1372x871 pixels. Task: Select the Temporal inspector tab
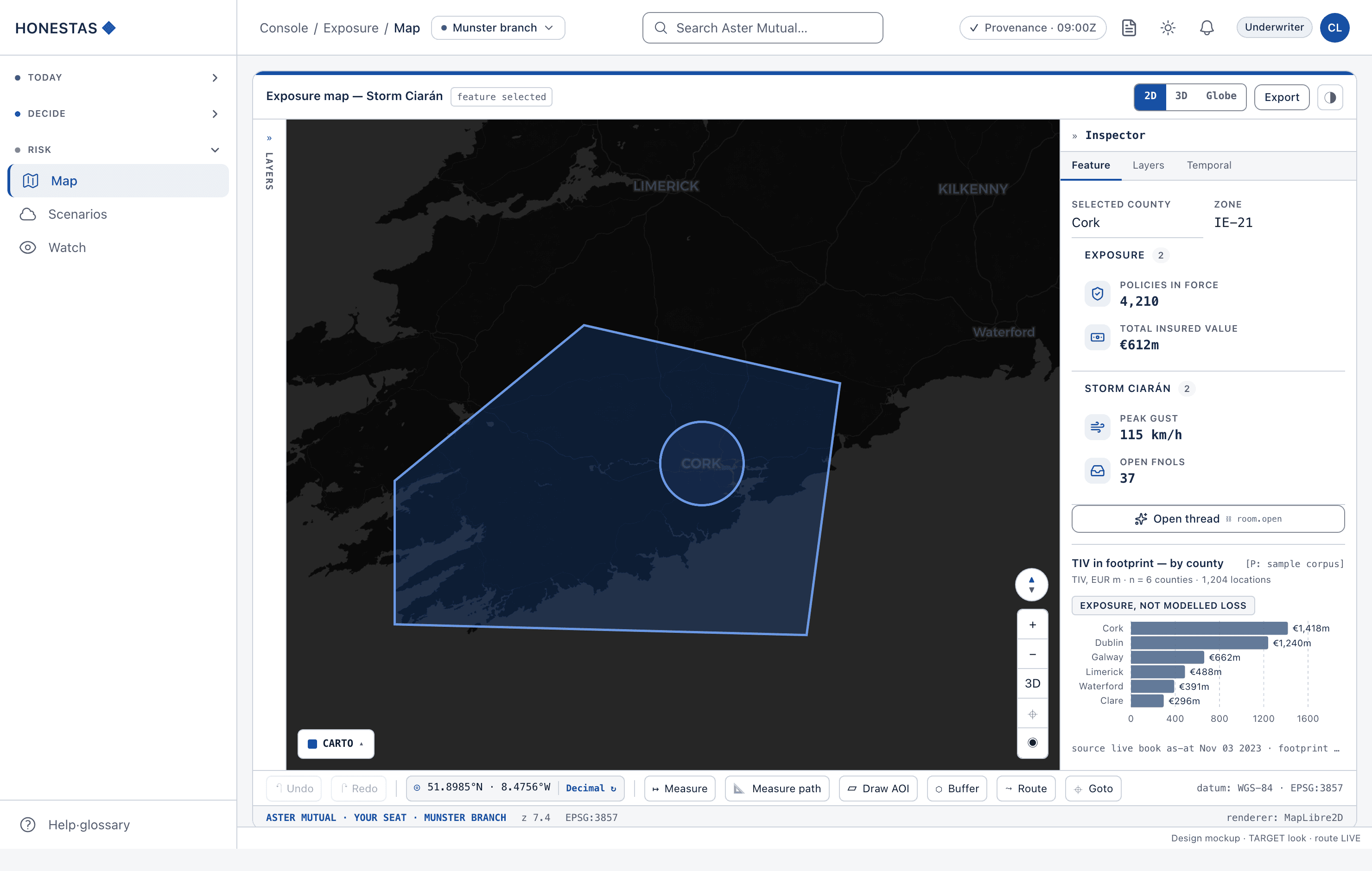point(1208,165)
